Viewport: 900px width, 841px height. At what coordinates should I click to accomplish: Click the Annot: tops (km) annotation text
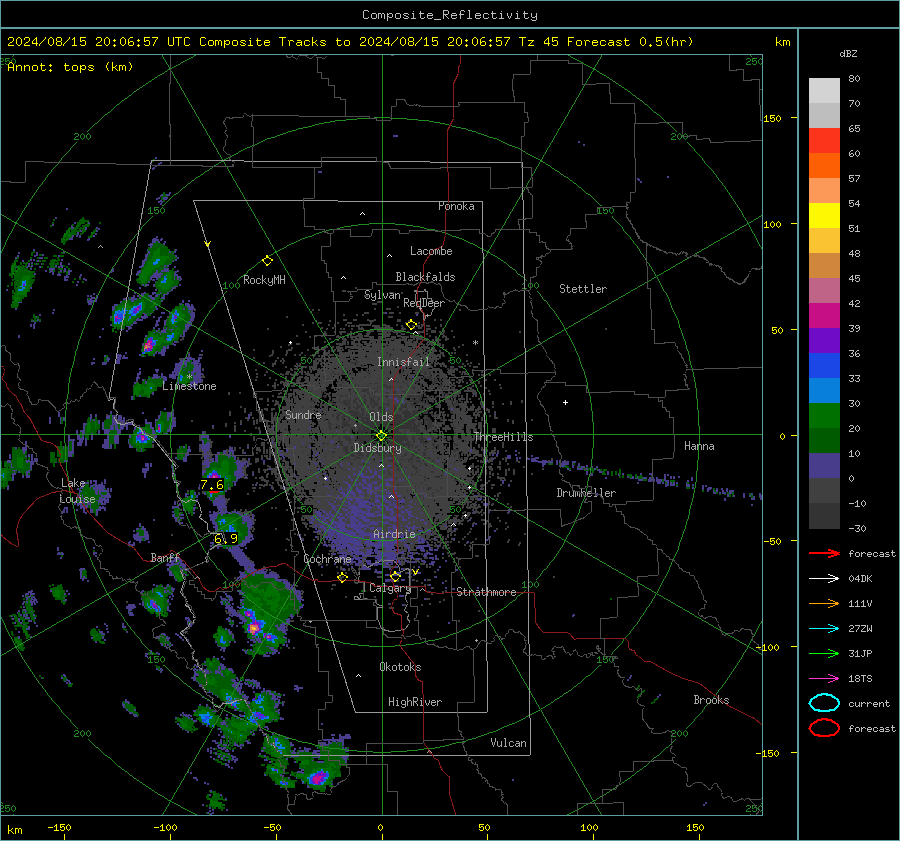click(x=70, y=67)
